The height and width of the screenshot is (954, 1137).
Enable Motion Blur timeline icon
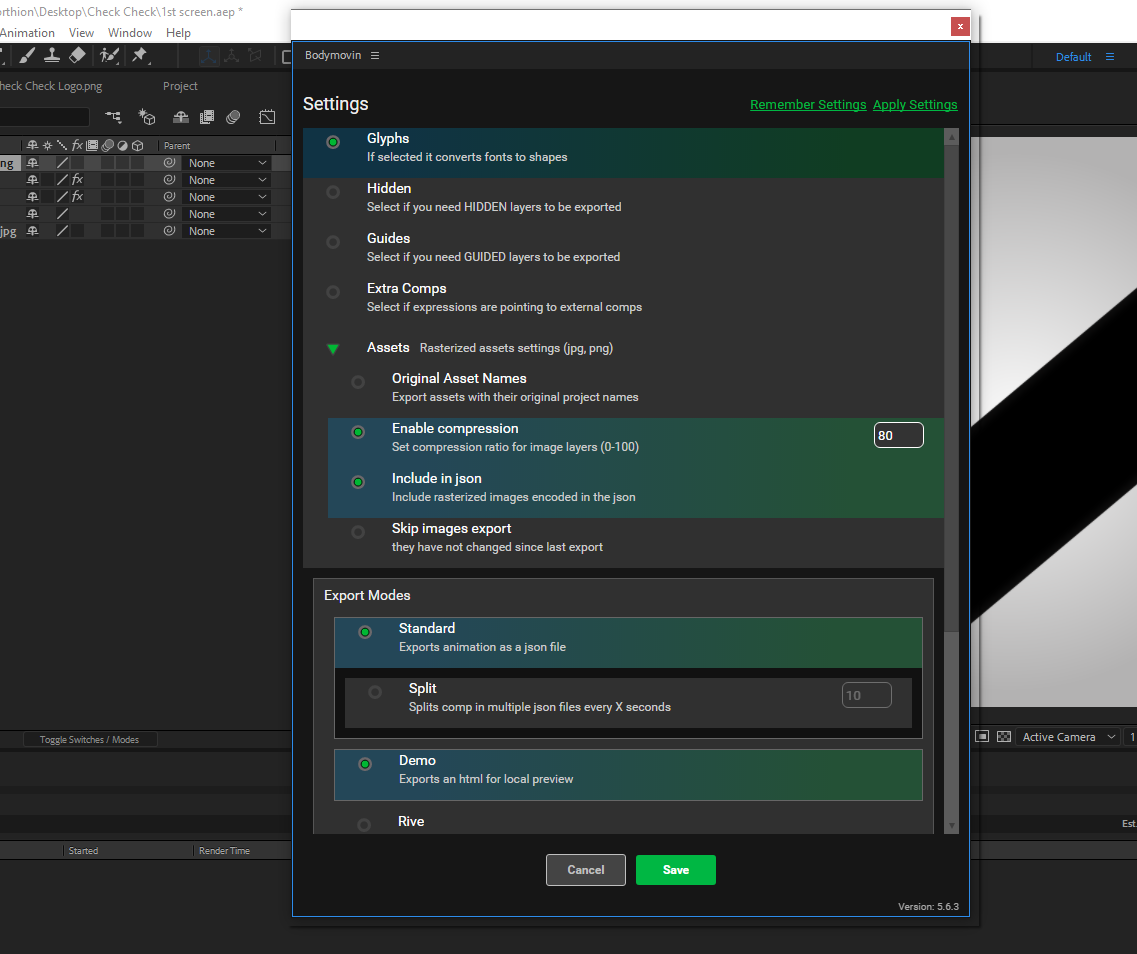click(233, 117)
